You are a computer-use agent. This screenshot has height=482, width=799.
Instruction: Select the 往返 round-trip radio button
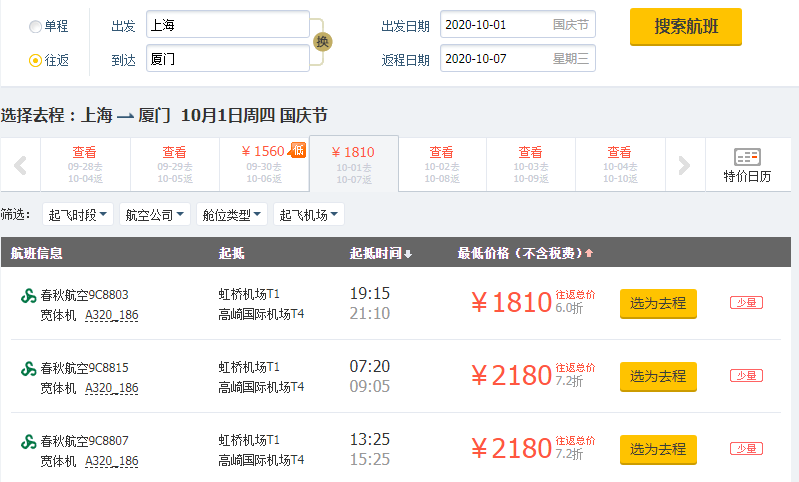coord(35,61)
